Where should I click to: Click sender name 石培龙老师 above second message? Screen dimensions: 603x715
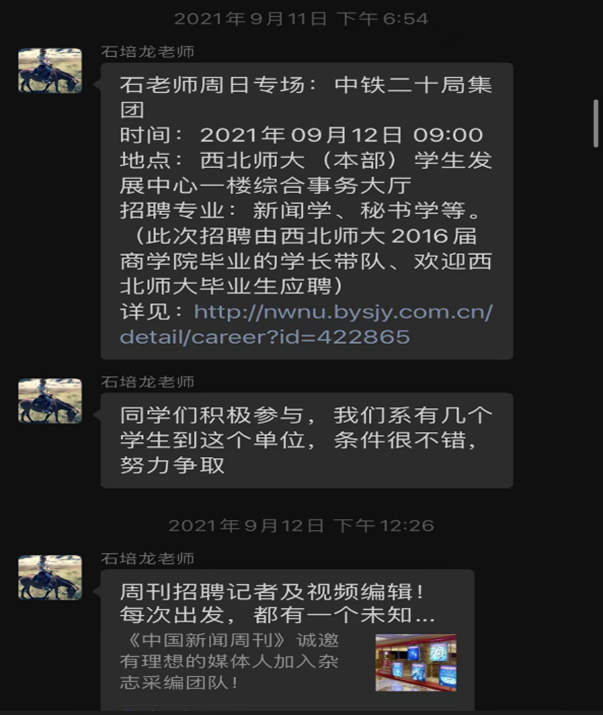click(x=148, y=382)
